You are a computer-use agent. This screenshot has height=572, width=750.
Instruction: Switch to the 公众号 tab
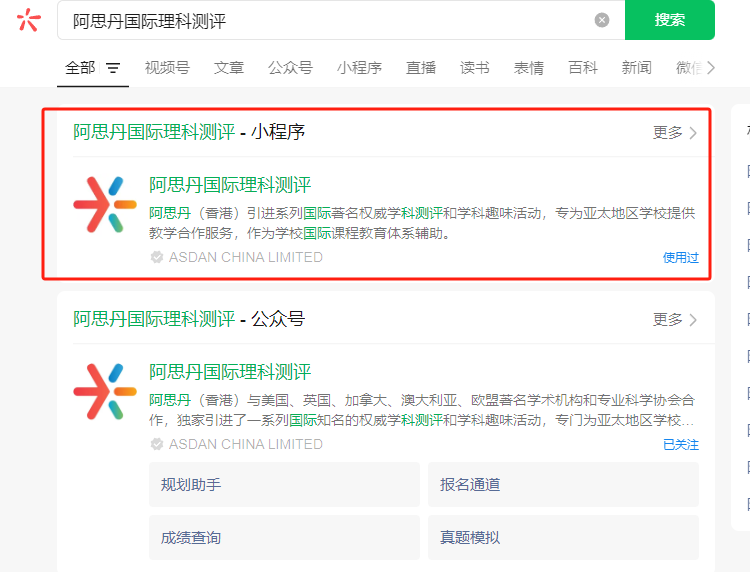290,68
